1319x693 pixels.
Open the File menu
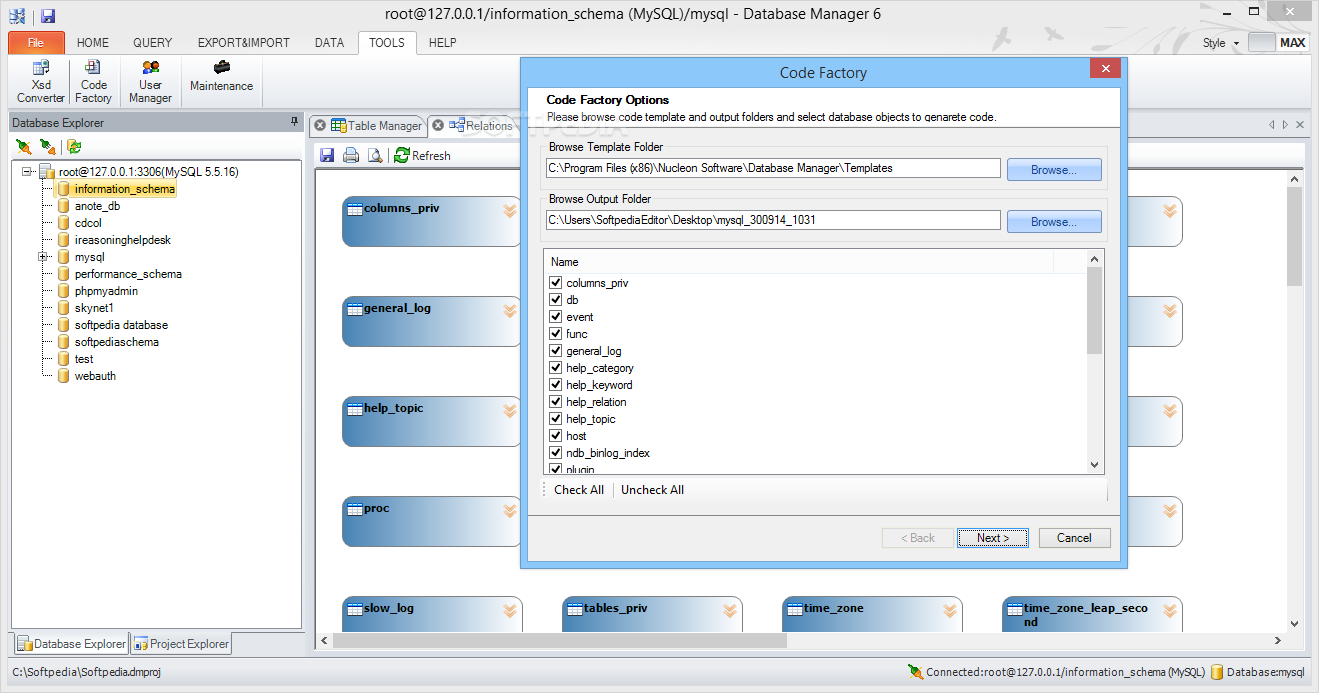36,43
